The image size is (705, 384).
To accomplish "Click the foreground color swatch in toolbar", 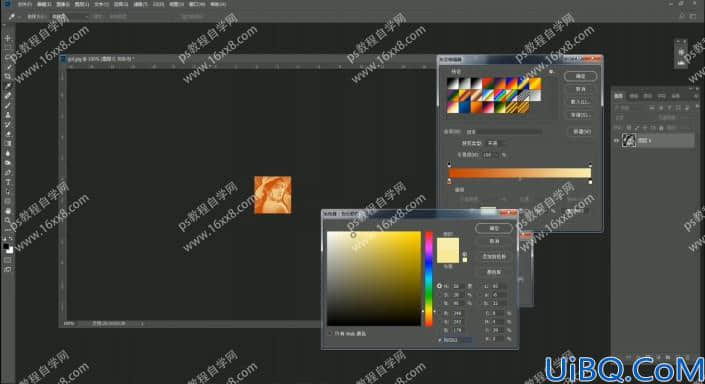I will pos(6,246).
